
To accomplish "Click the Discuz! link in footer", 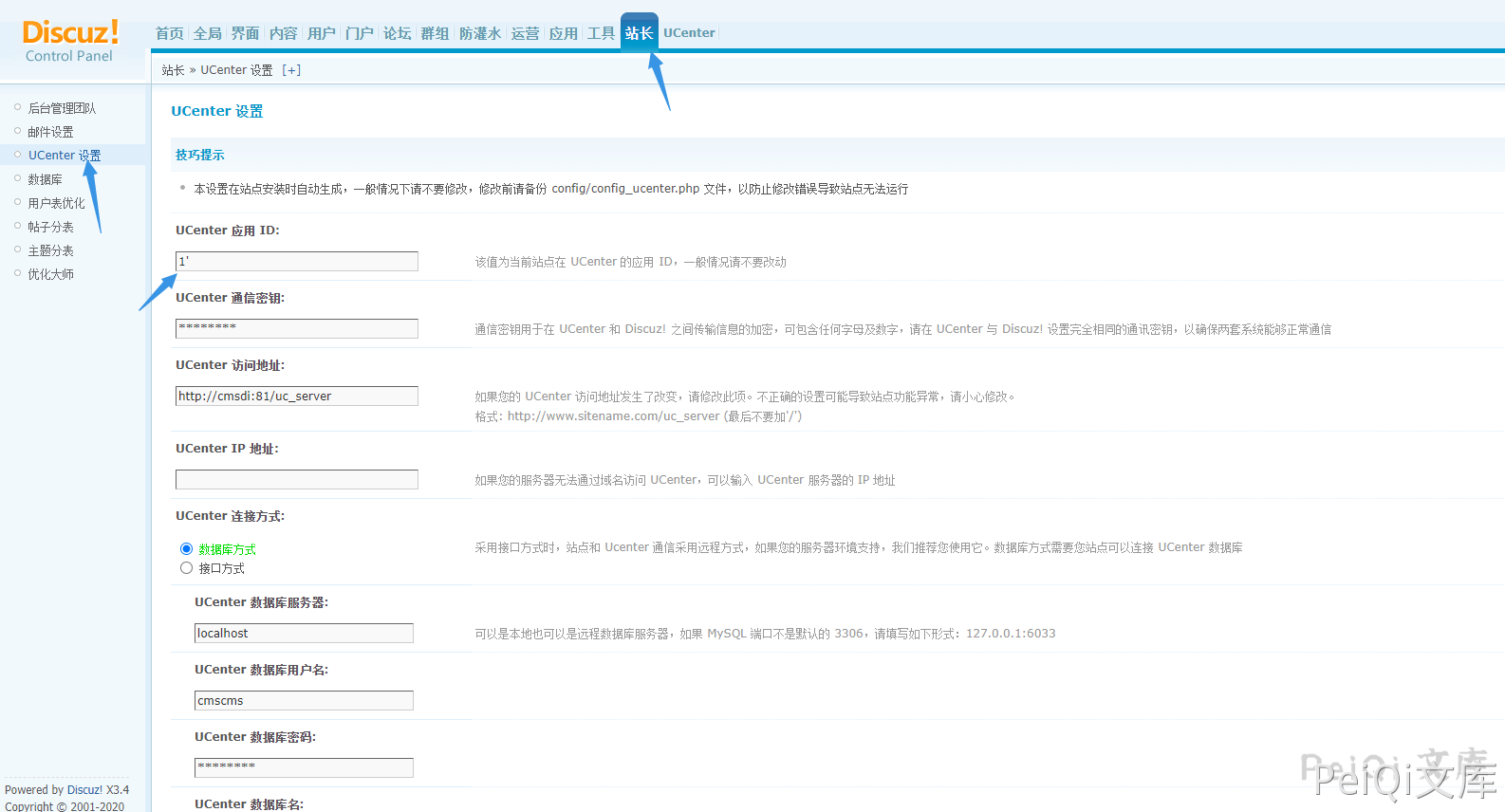I will click(84, 790).
